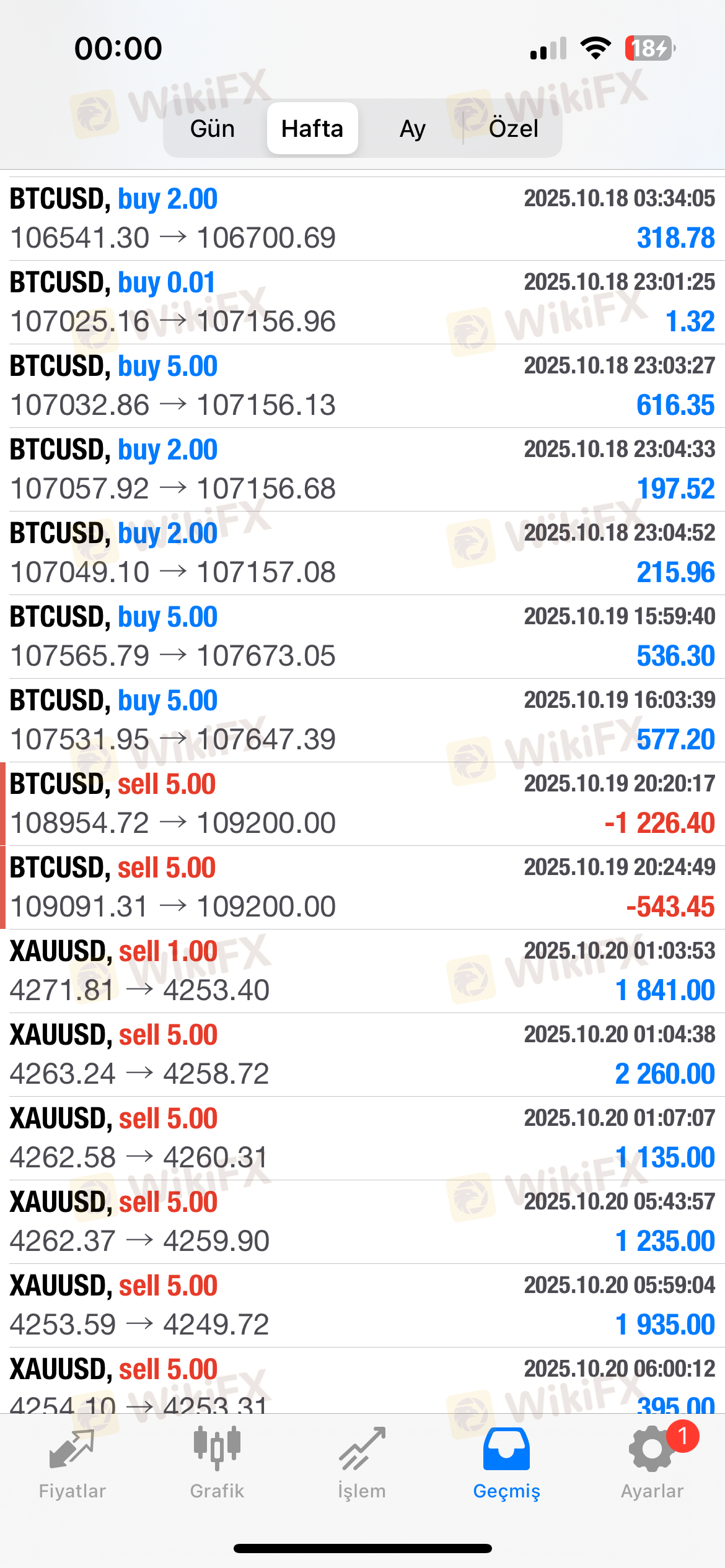725x1568 pixels.
Task: Open the Geçmiş tab label
Action: click(x=506, y=1491)
